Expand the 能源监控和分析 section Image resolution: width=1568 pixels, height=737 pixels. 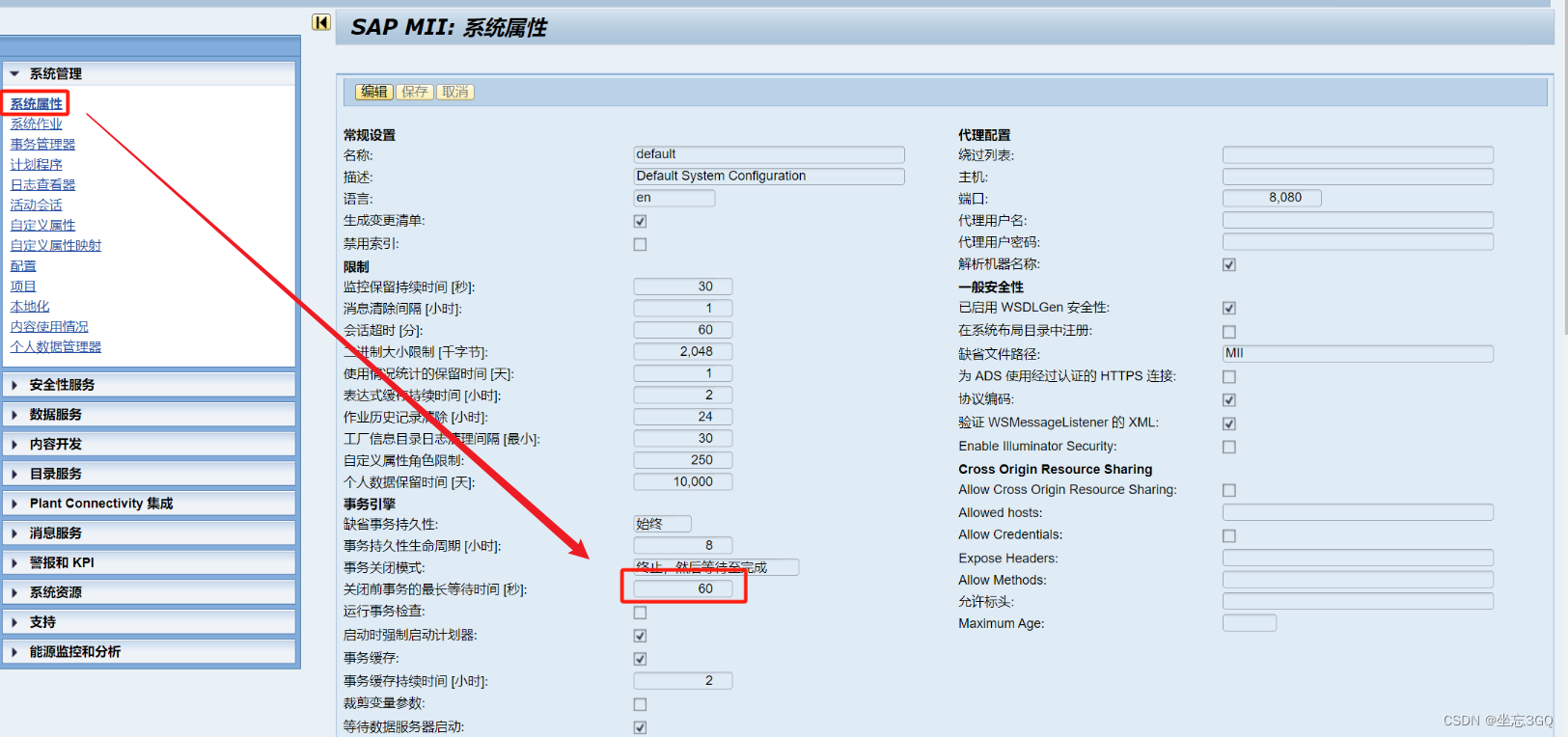pos(150,652)
